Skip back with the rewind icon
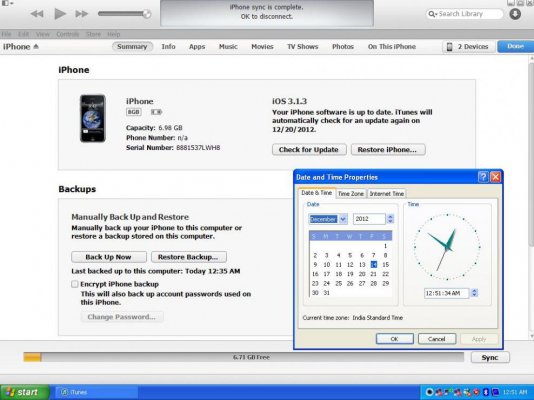The width and height of the screenshot is (534, 400). [37, 14]
